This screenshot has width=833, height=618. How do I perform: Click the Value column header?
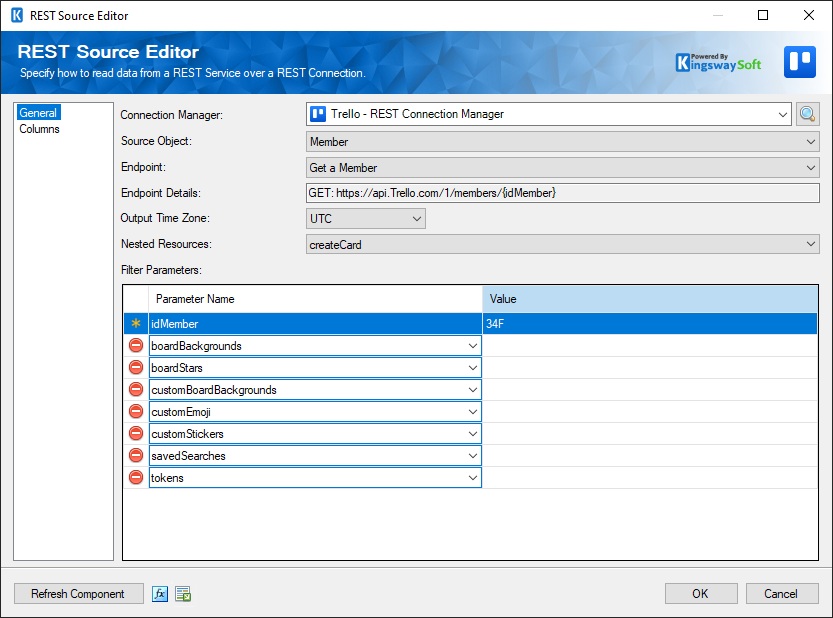pyautogui.click(x=650, y=299)
